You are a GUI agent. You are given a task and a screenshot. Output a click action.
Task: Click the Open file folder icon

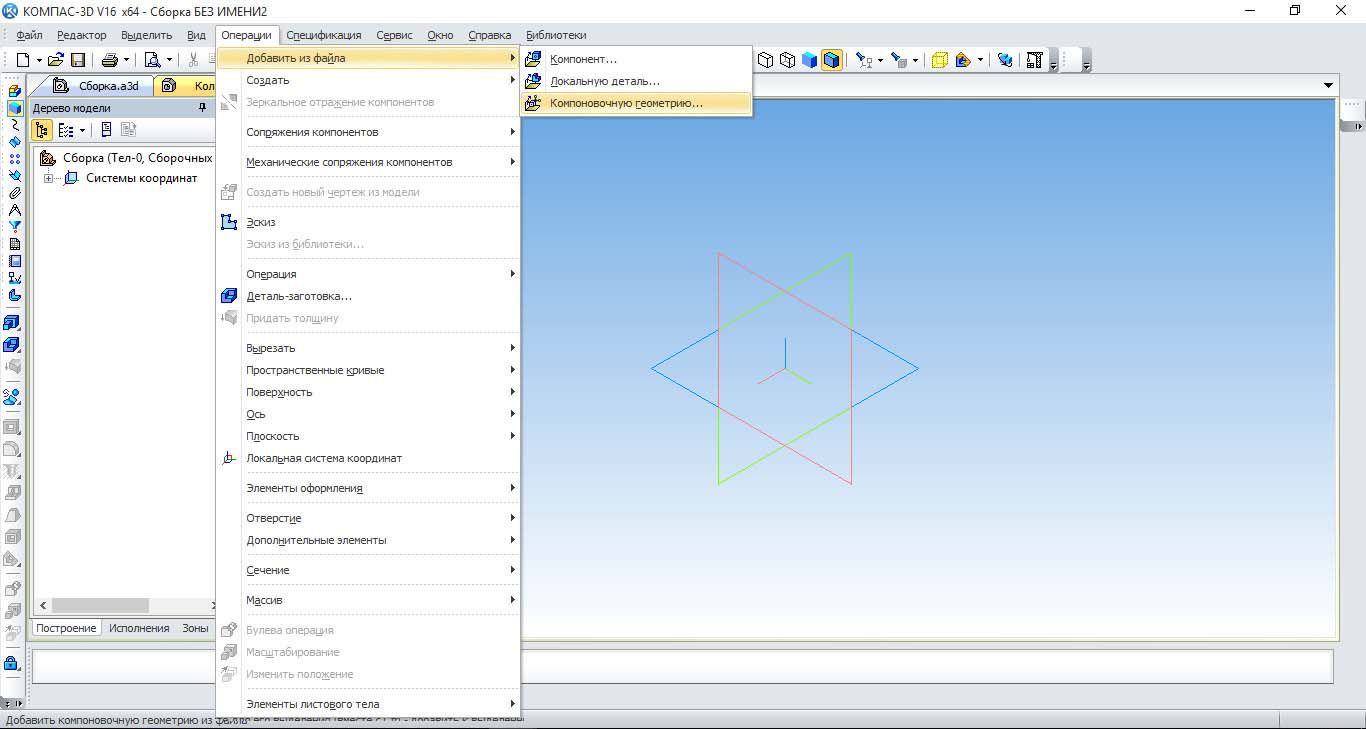tap(56, 60)
